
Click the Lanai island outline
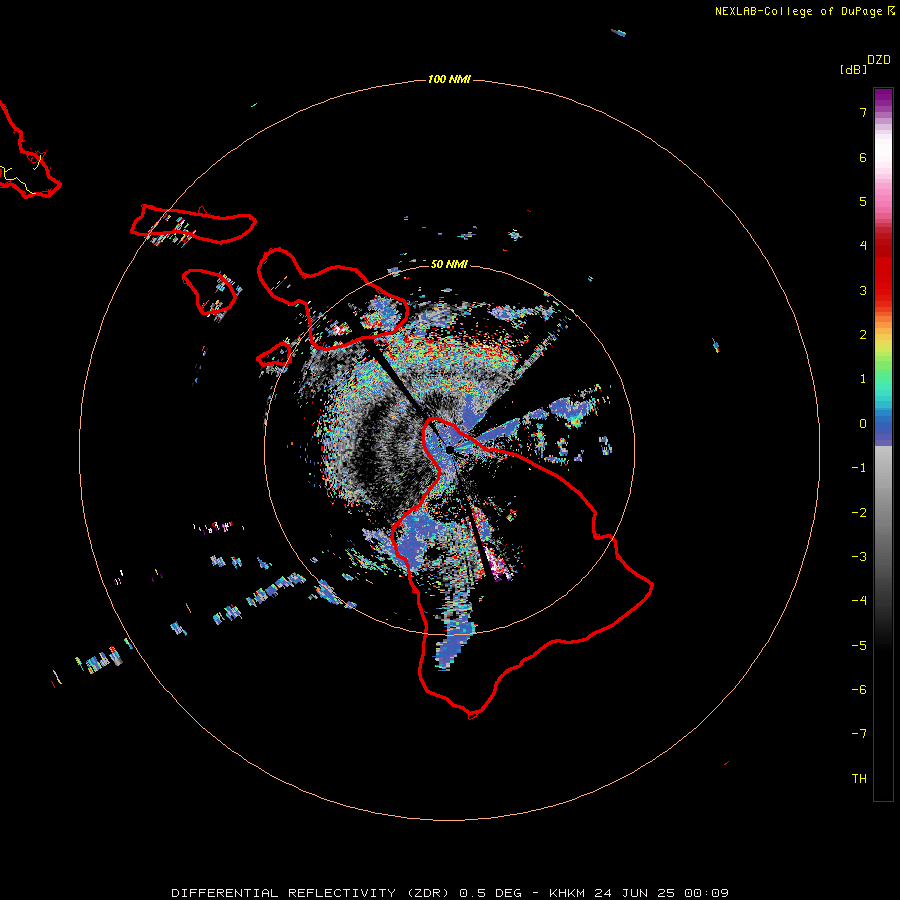[x=209, y=292]
